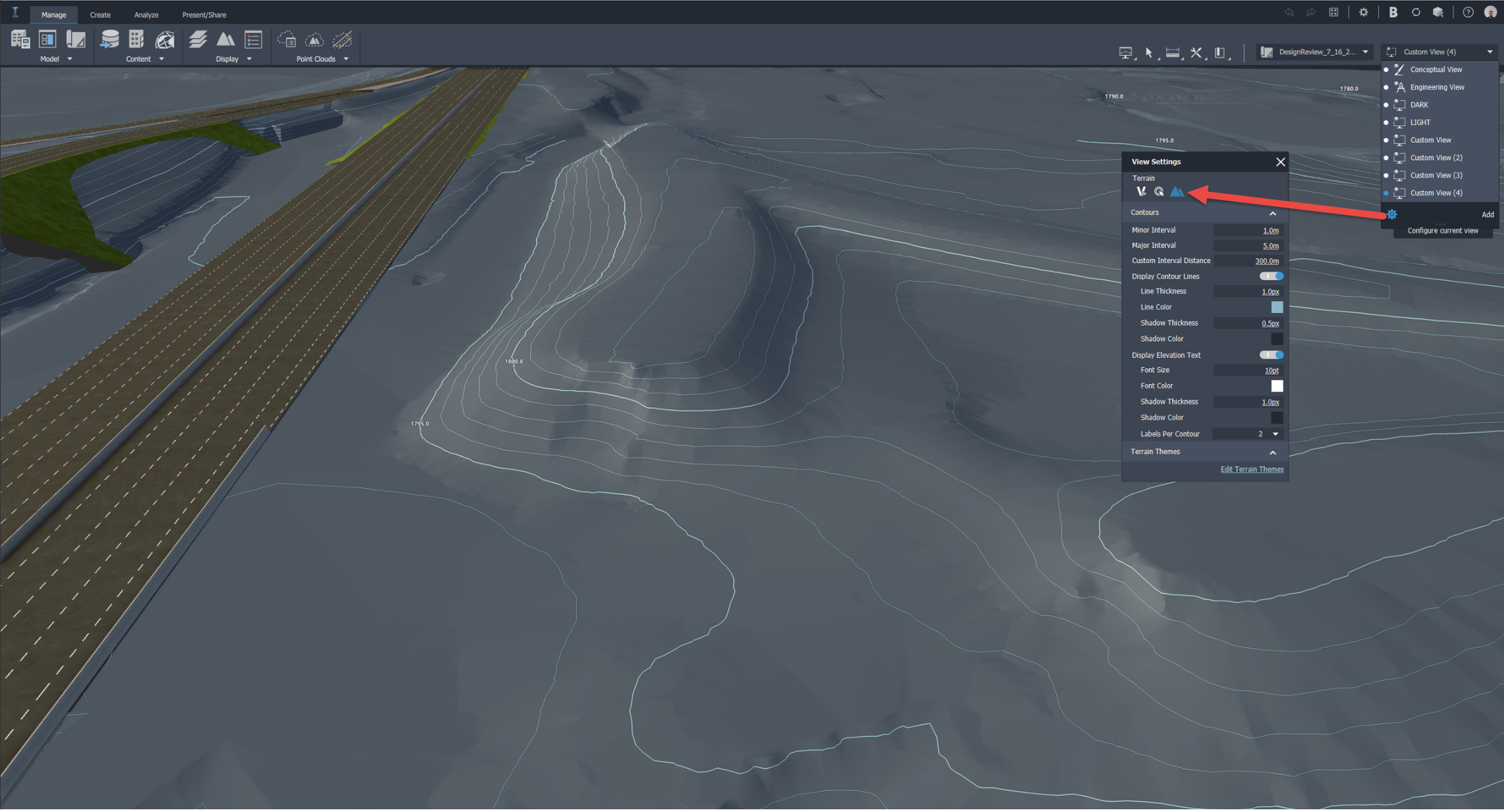Close the View Settings panel
1504x812 pixels.
coord(1280,162)
